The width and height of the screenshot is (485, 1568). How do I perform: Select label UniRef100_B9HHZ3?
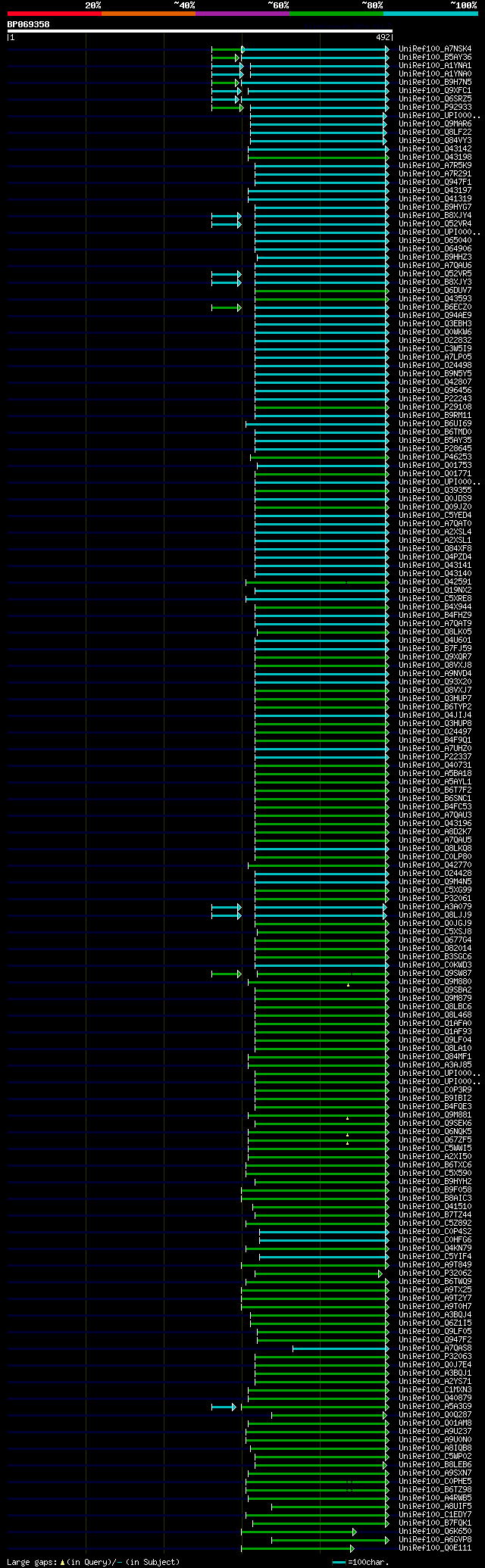coord(435,257)
